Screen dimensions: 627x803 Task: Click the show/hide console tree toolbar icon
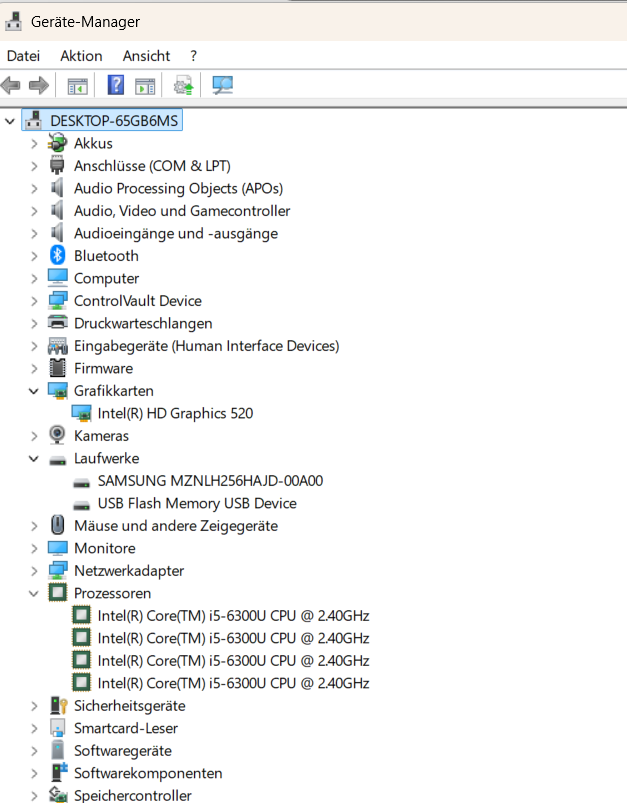78,86
